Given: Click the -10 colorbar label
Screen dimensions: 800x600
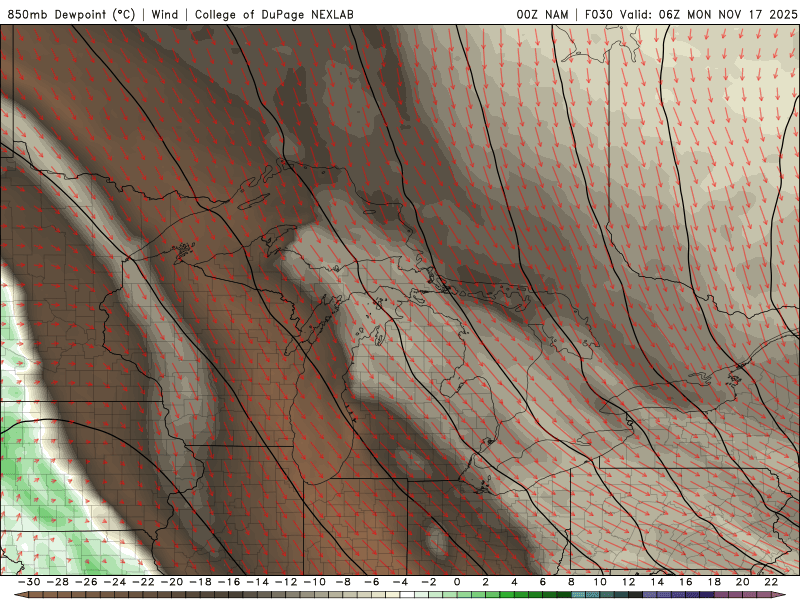Looking at the screenshot, I should [314, 582].
